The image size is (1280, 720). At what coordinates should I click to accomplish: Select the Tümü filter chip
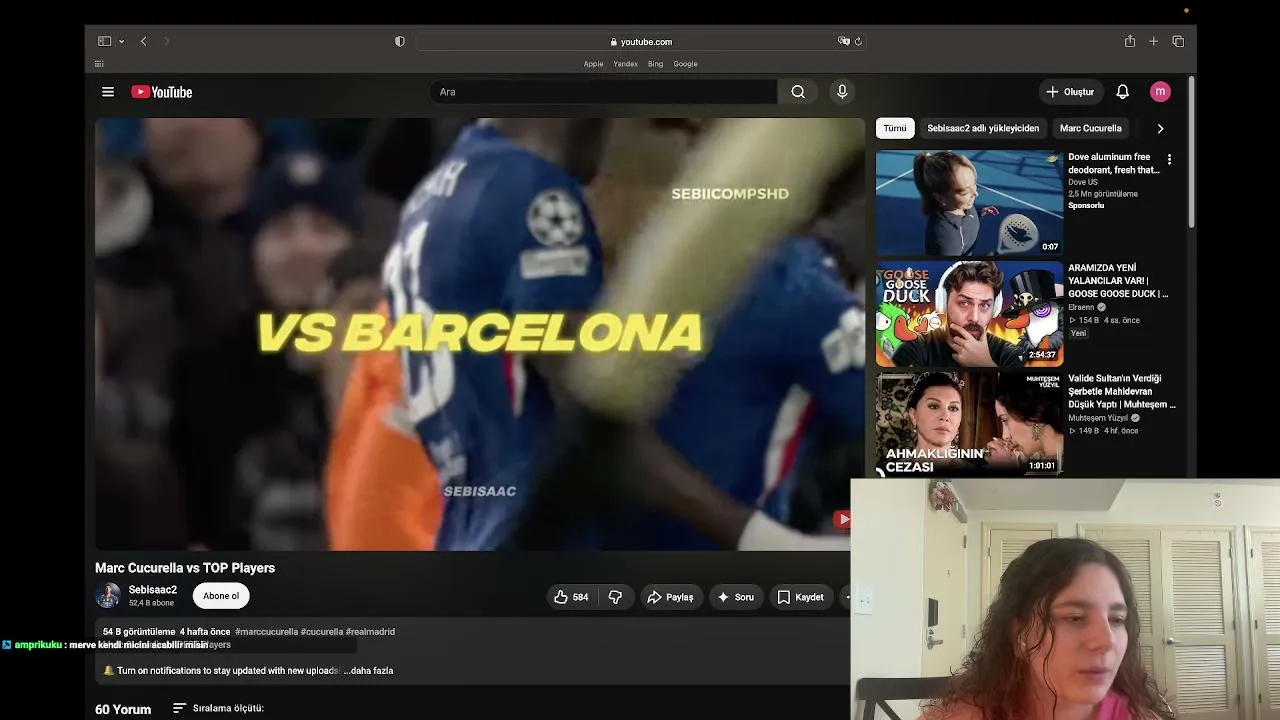coord(895,128)
